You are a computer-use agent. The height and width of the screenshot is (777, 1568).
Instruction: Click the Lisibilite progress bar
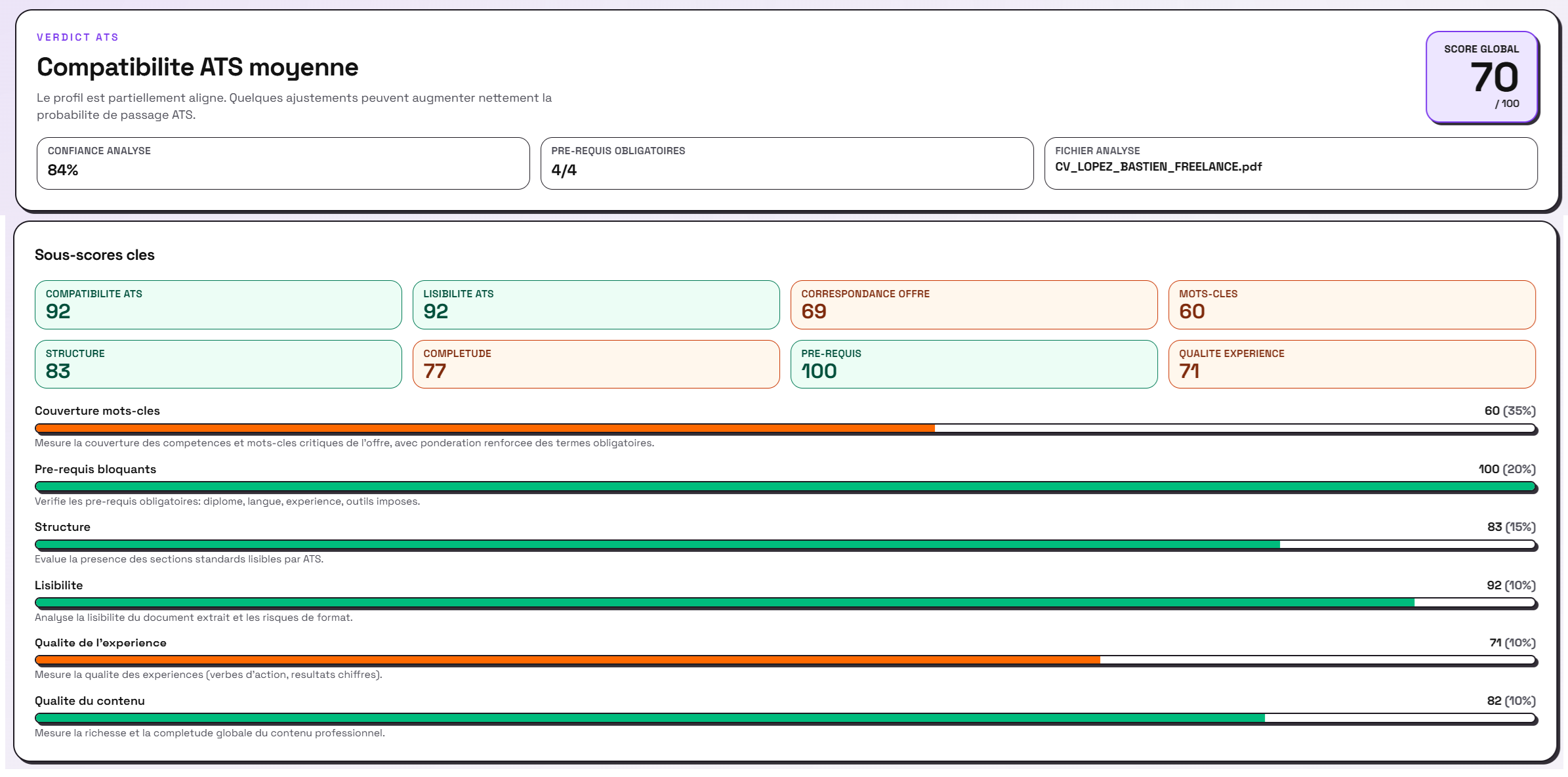pyautogui.click(x=786, y=602)
